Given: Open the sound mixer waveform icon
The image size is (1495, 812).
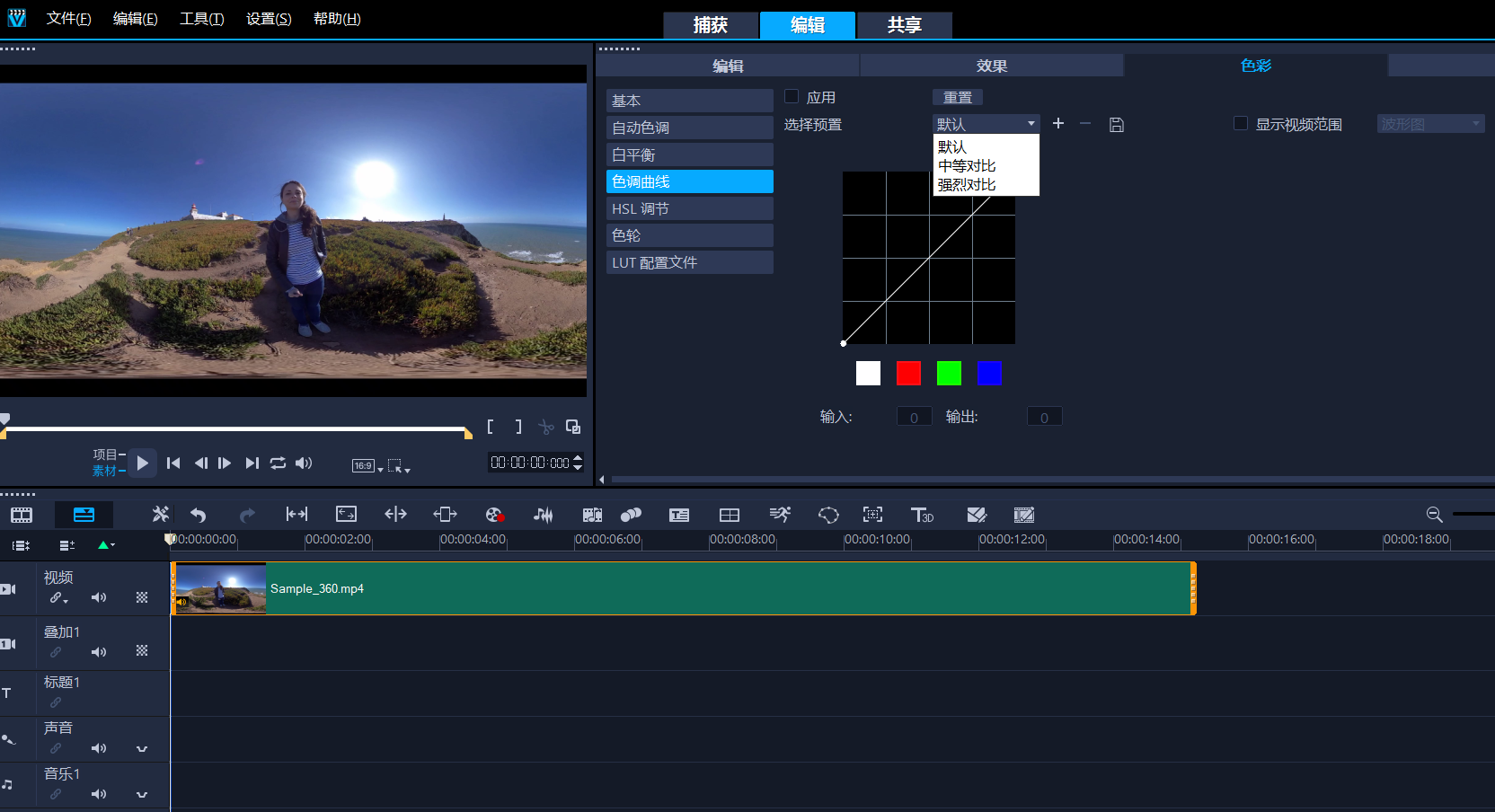Looking at the screenshot, I should (543, 515).
